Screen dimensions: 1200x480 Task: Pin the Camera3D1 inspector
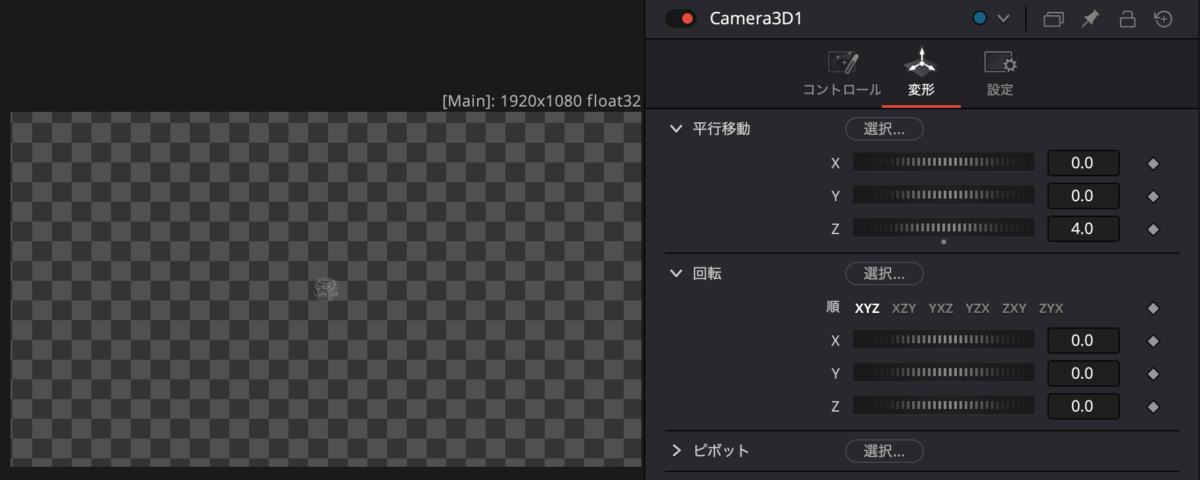pyautogui.click(x=1090, y=18)
